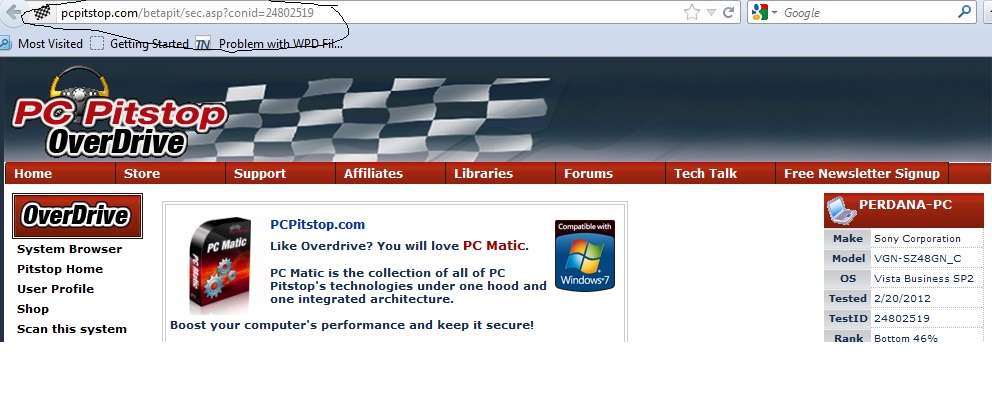Select the TestID 24802519 value

[902, 318]
